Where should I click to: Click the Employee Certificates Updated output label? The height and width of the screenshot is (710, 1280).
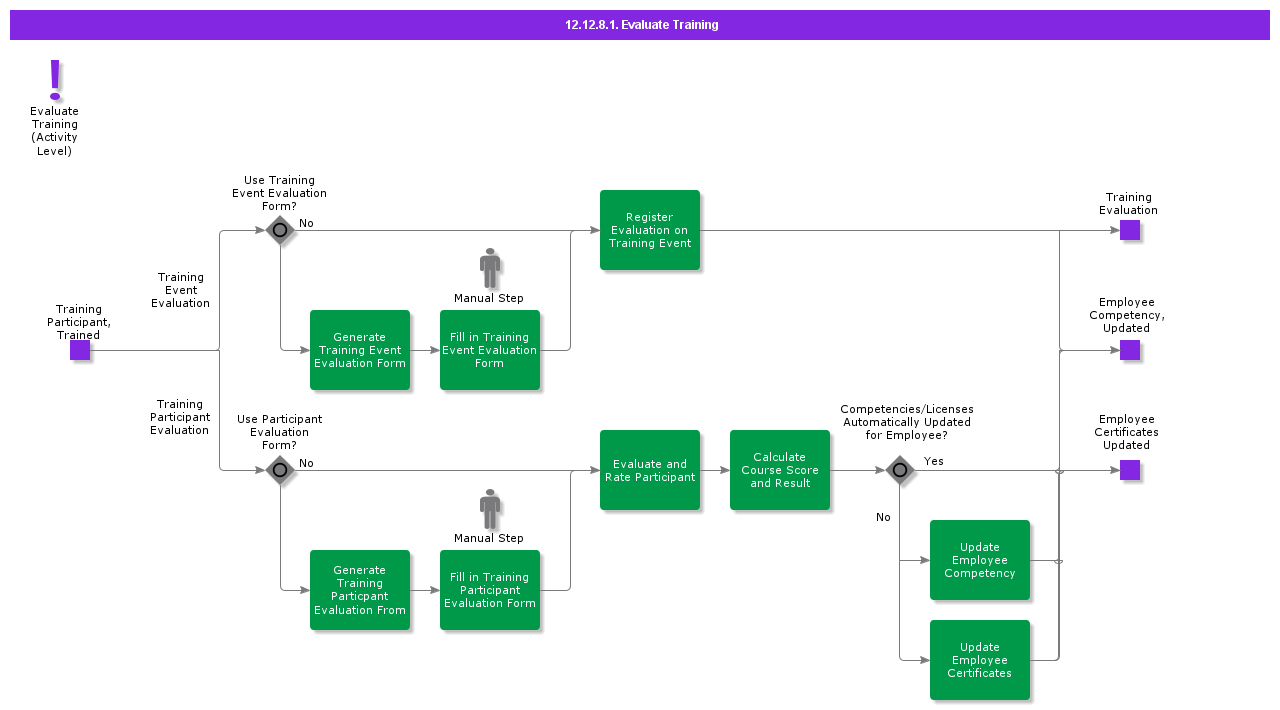(1127, 432)
